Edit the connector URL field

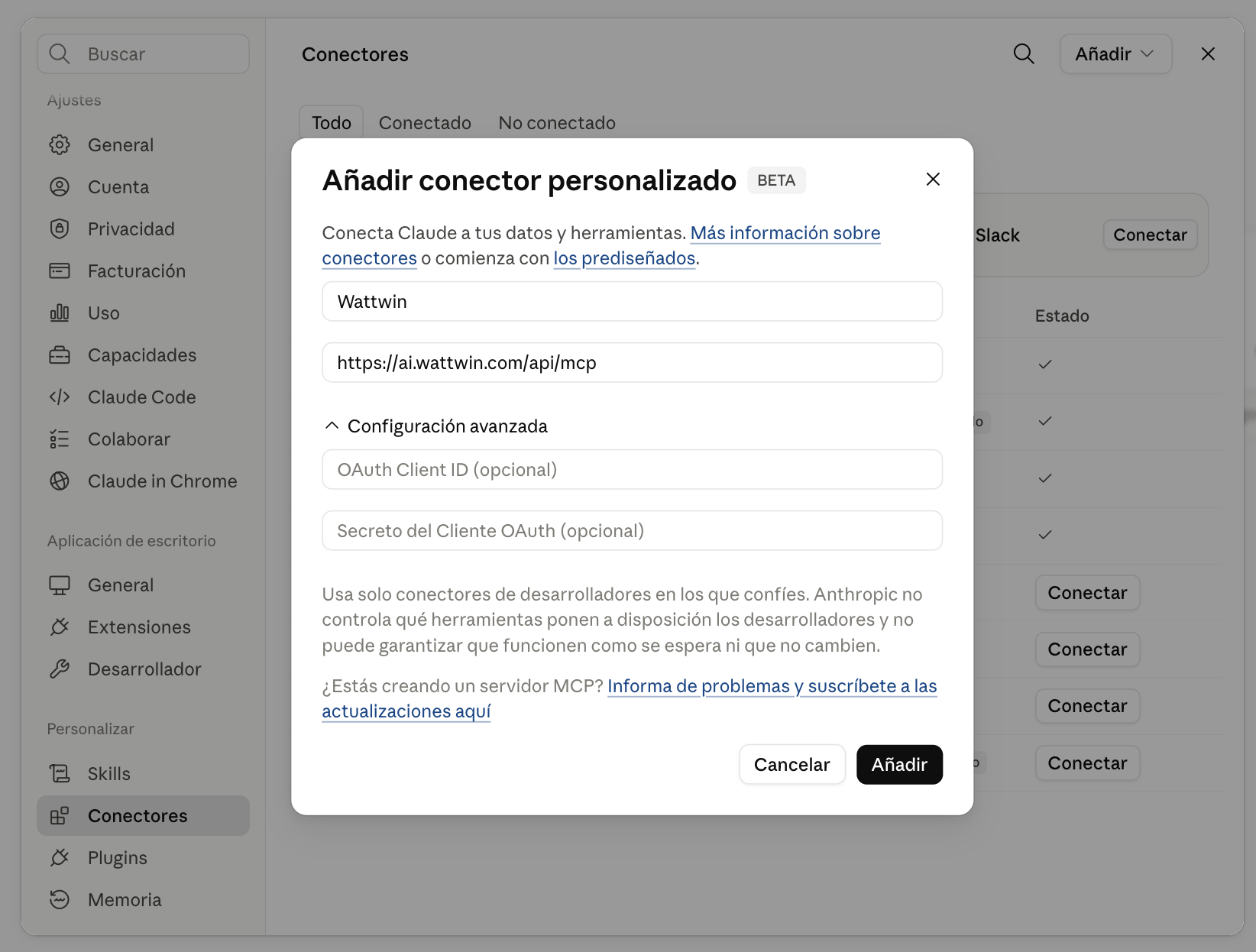pos(632,363)
